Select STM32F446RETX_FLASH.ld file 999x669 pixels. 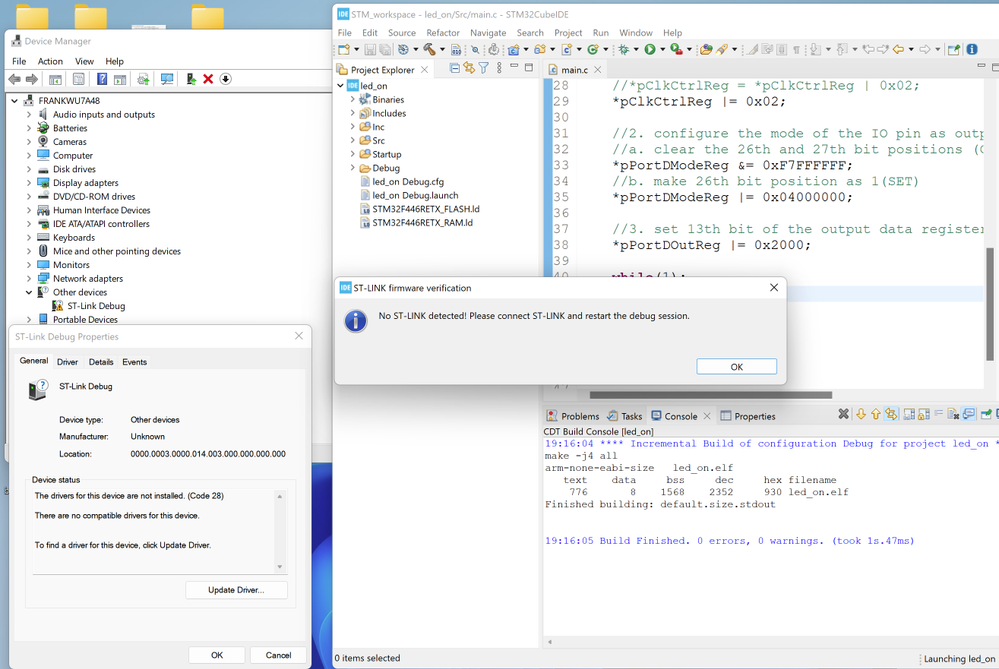pos(426,209)
